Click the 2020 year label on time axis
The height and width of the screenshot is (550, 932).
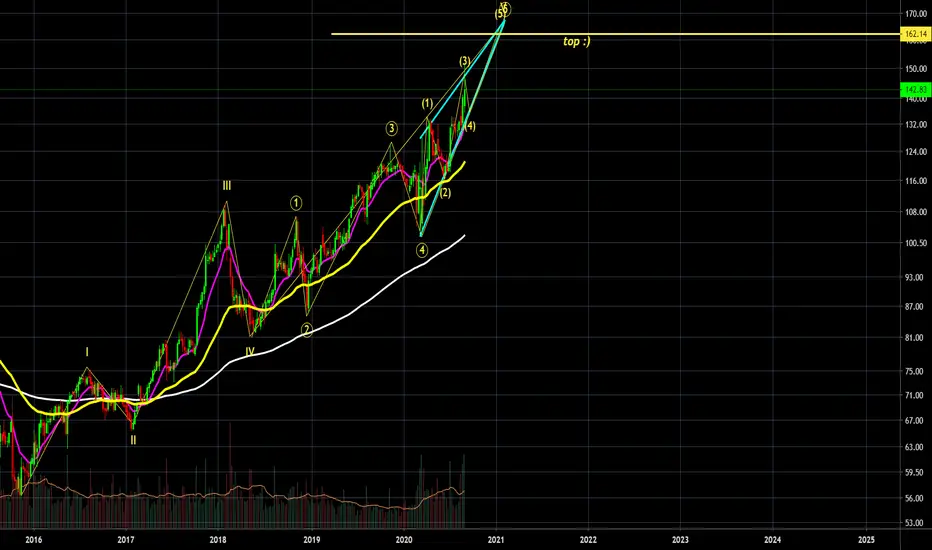(x=404, y=540)
